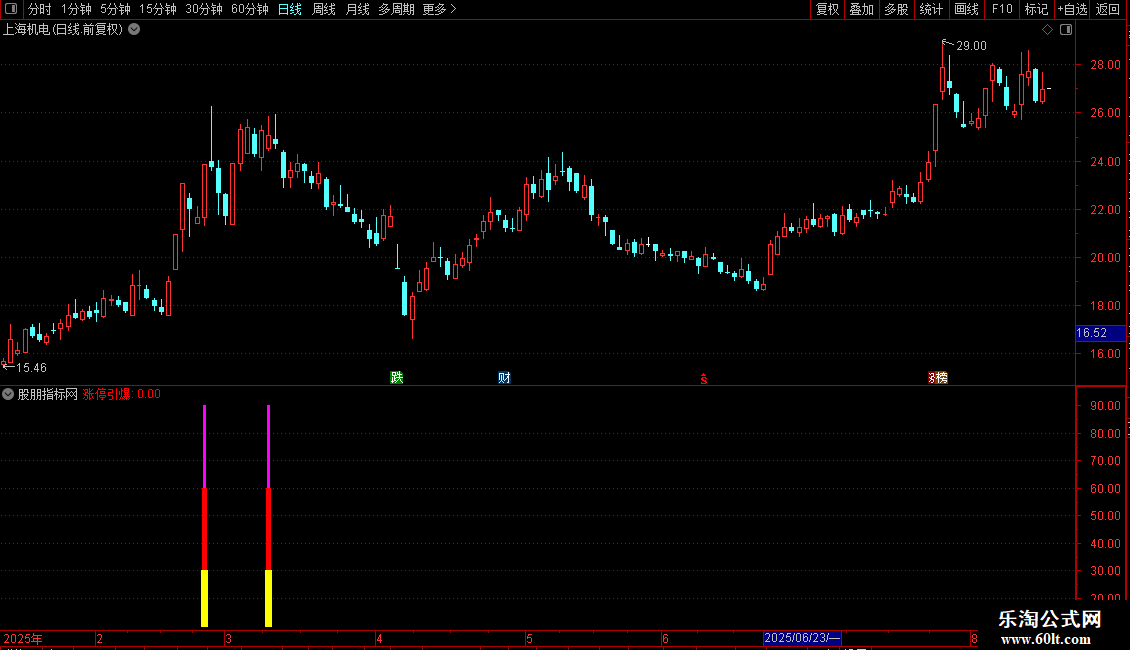Click the first indicator signal bar in the sub-chart
The width and height of the screenshot is (1130, 650).
point(205,515)
